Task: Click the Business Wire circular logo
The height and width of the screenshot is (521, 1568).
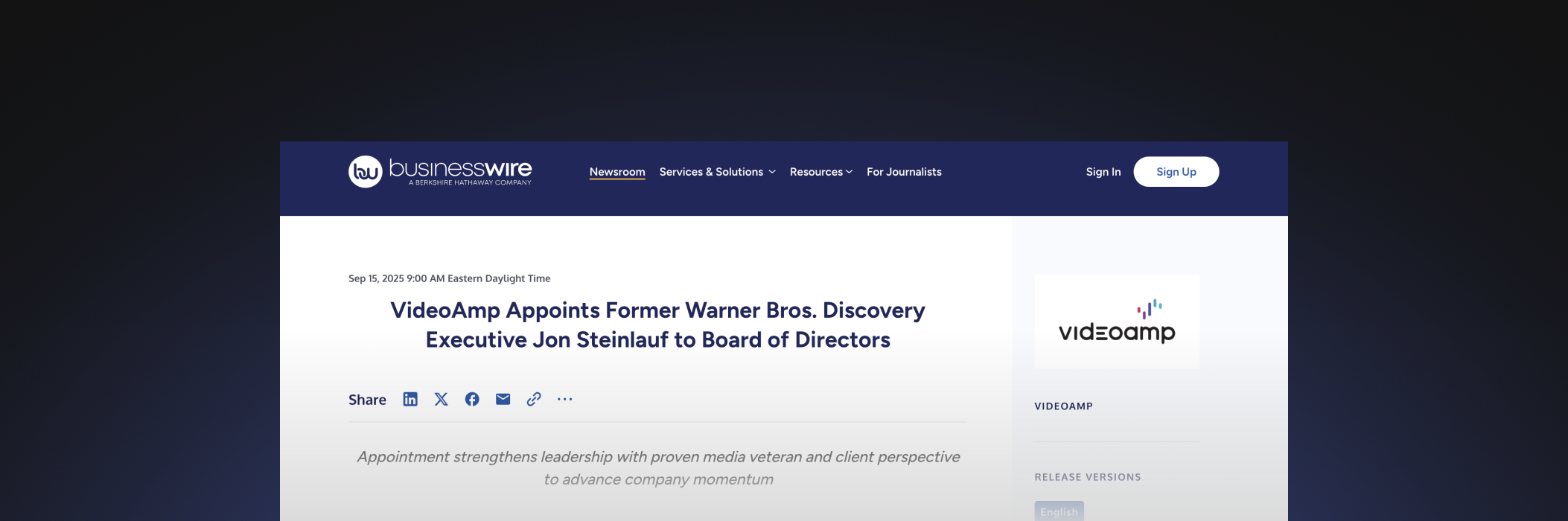Action: [365, 172]
